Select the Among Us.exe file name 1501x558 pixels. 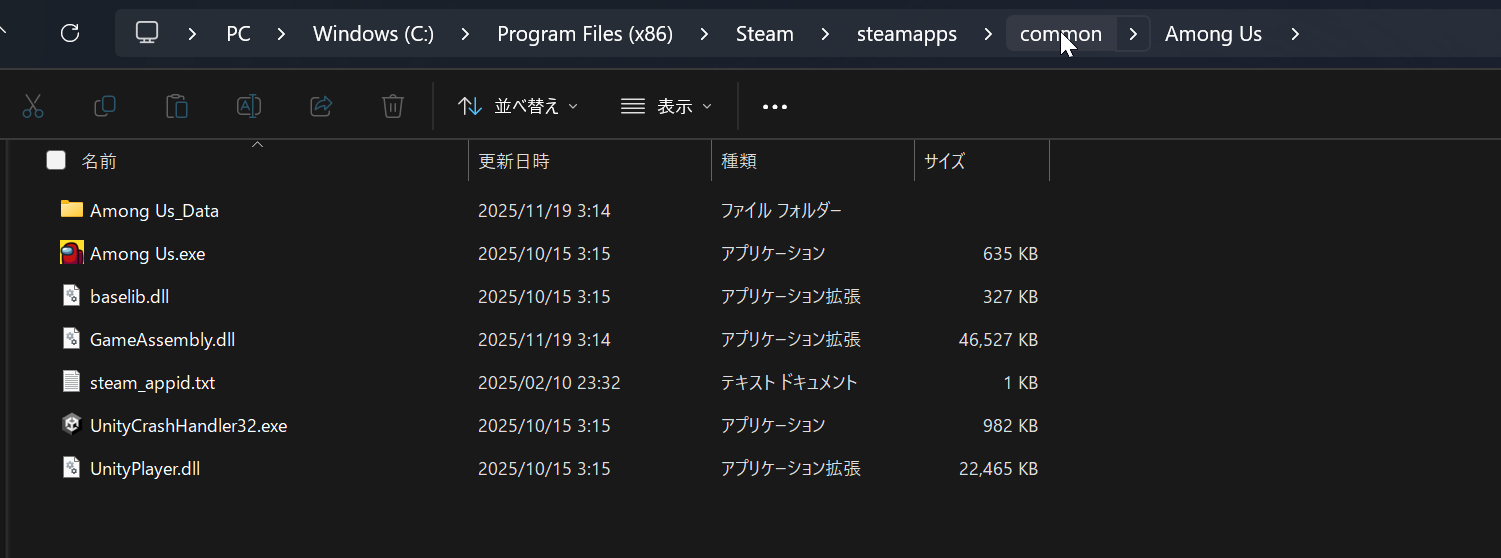click(147, 254)
